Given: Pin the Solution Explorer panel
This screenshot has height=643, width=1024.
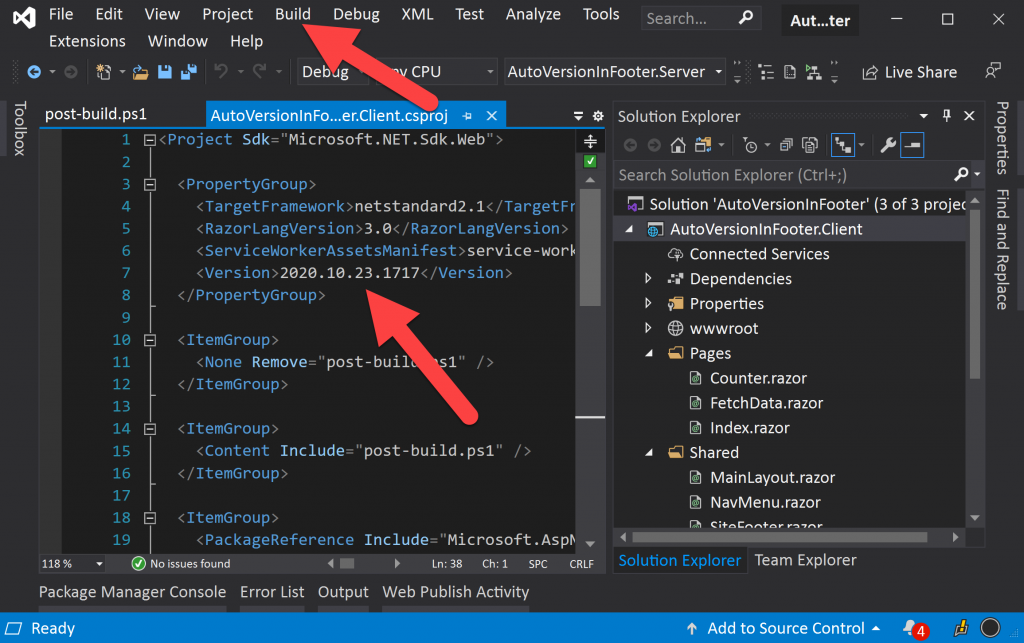Looking at the screenshot, I should click(946, 116).
